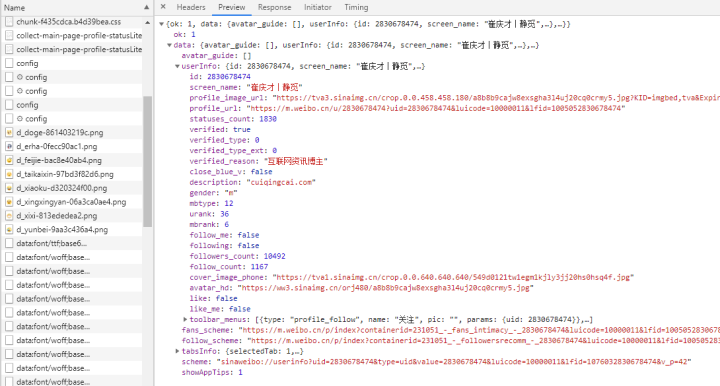
Task: Click the d_xingxingyan image file icon
Action: click(x=9, y=201)
